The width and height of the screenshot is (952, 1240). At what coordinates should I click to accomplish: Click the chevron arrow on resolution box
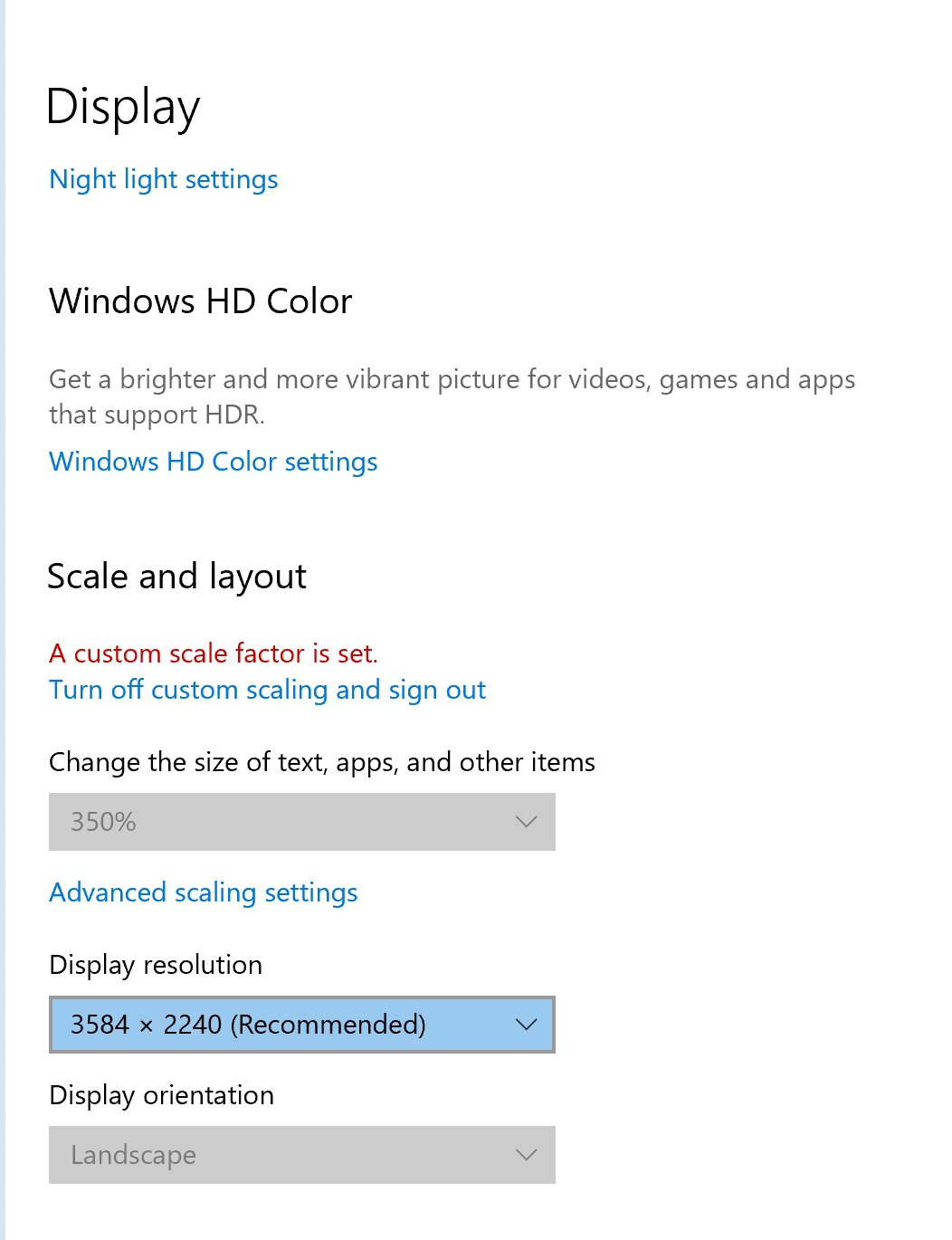click(526, 1025)
